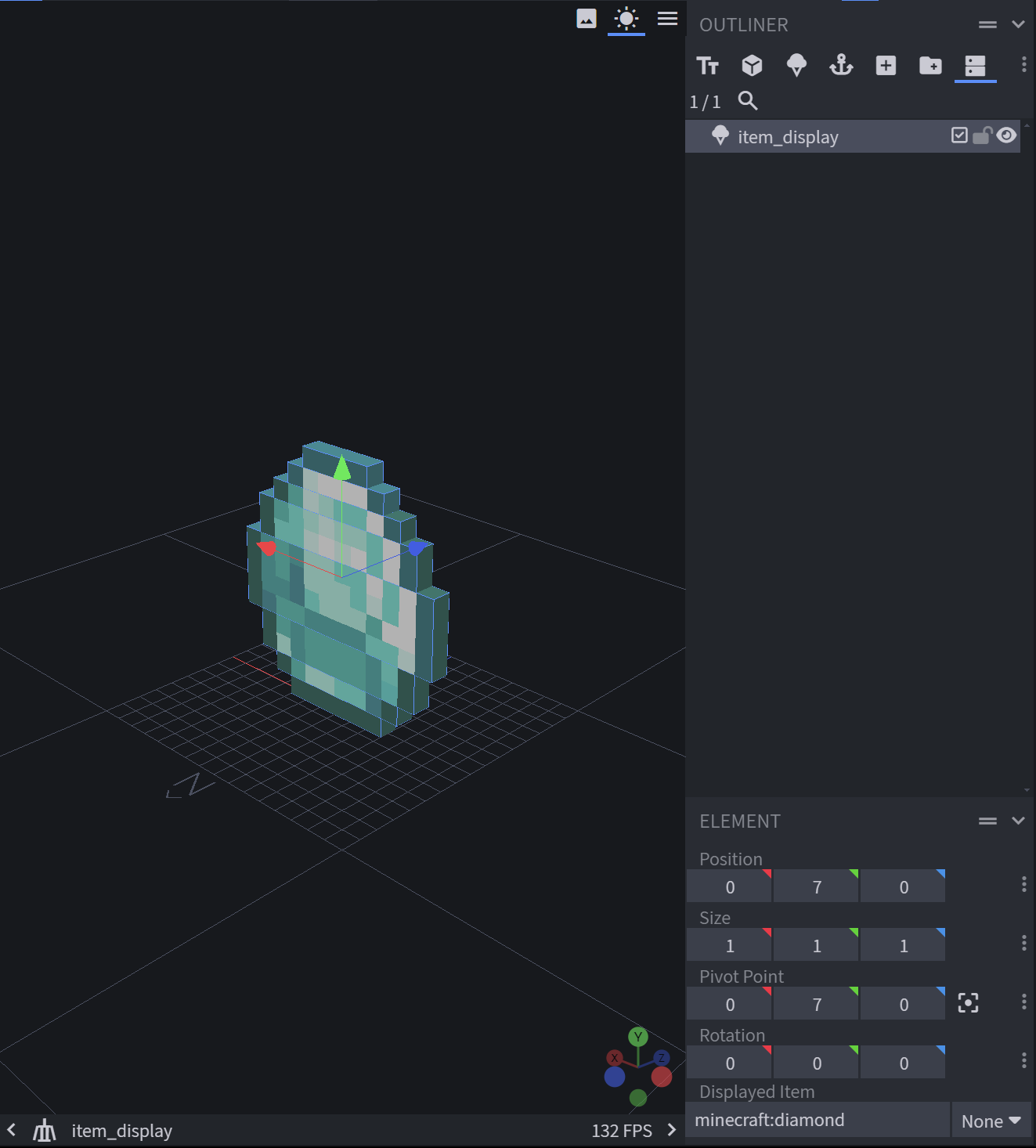This screenshot has width=1036, height=1148.
Task: Toggle export checkbox on item_display
Action: [x=959, y=135]
